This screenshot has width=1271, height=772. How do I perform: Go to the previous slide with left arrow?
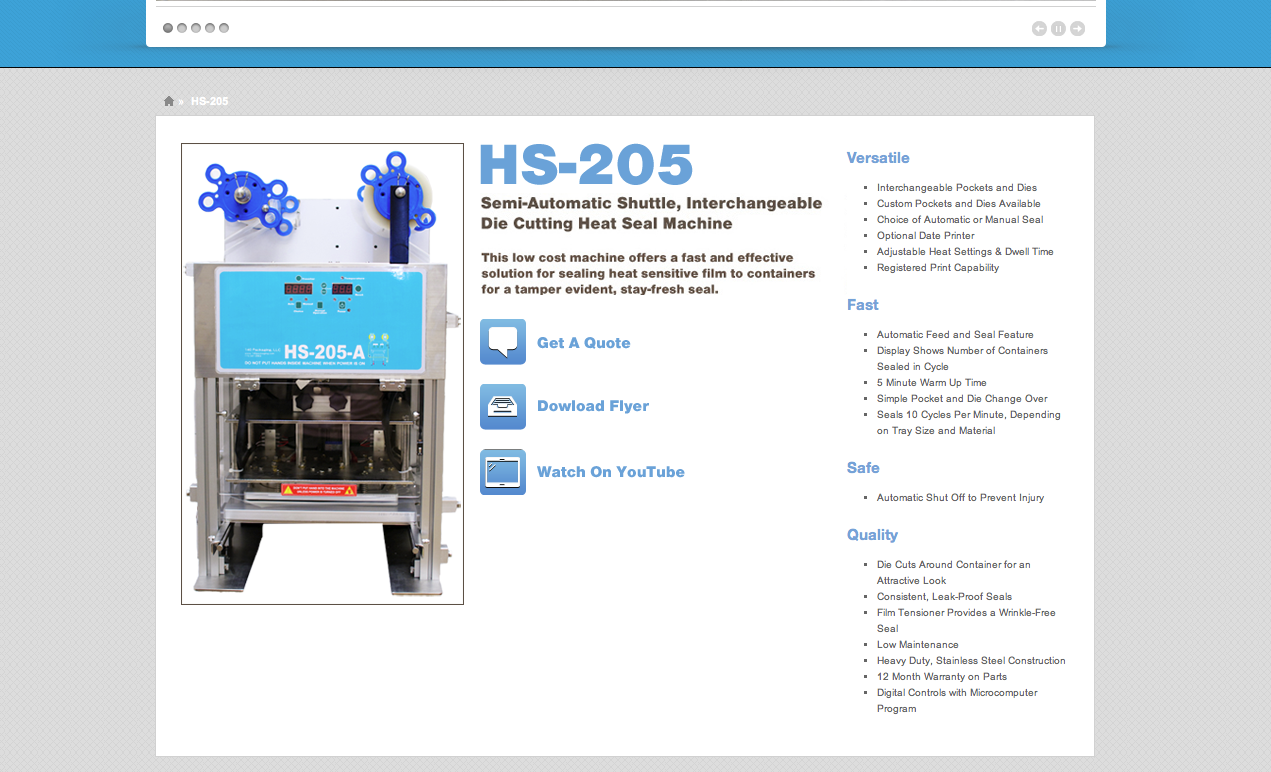(1039, 28)
